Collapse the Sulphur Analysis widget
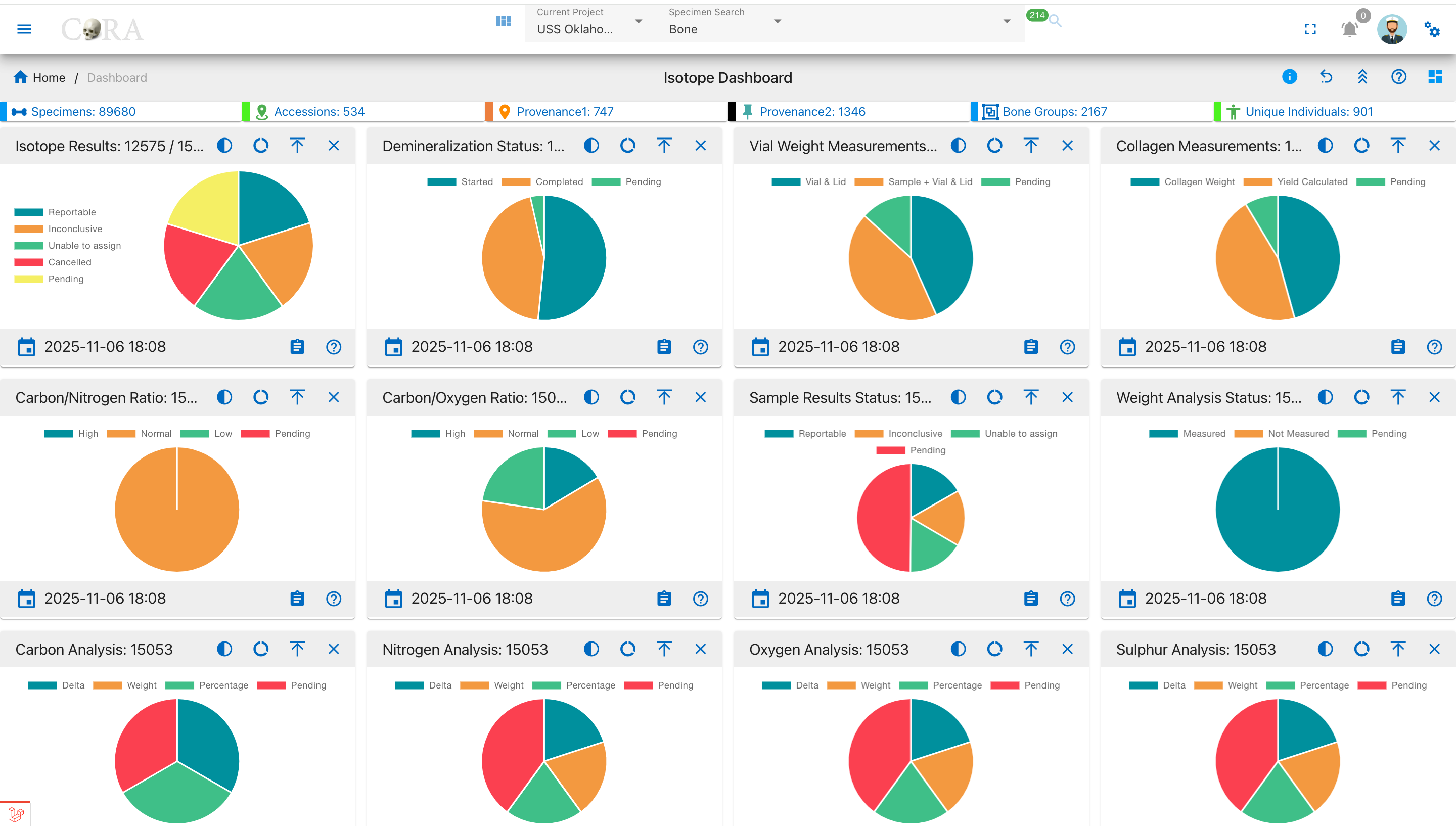This screenshot has width=1456, height=826. pos(1398,649)
